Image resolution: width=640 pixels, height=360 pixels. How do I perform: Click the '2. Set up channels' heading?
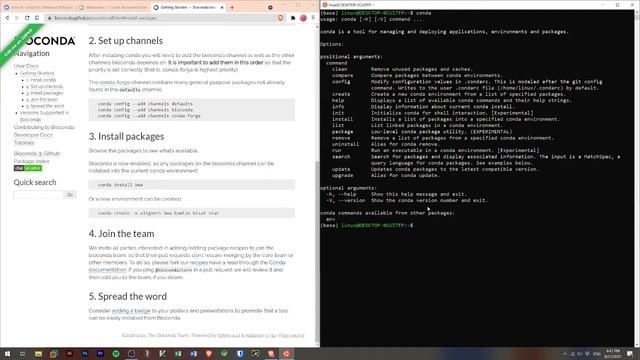(126, 41)
